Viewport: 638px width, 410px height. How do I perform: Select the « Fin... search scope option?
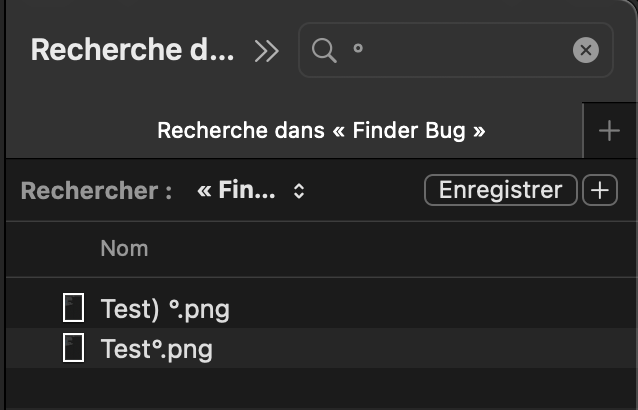[x=236, y=190]
